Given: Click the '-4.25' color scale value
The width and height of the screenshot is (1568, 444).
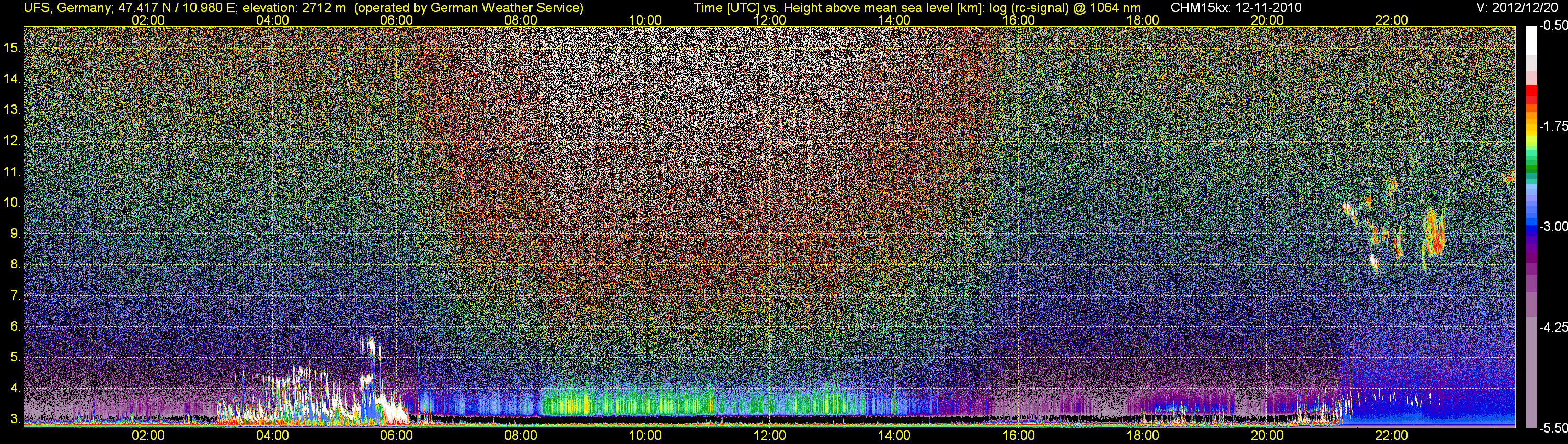Looking at the screenshot, I should 1553,327.
